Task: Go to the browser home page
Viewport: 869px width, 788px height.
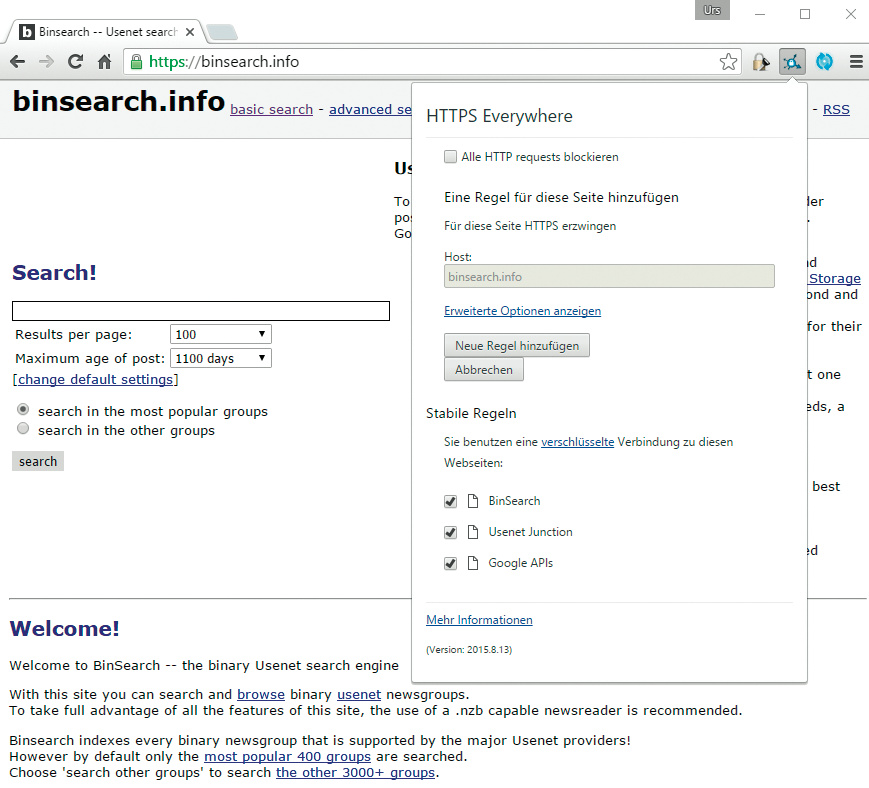Action: pyautogui.click(x=104, y=62)
